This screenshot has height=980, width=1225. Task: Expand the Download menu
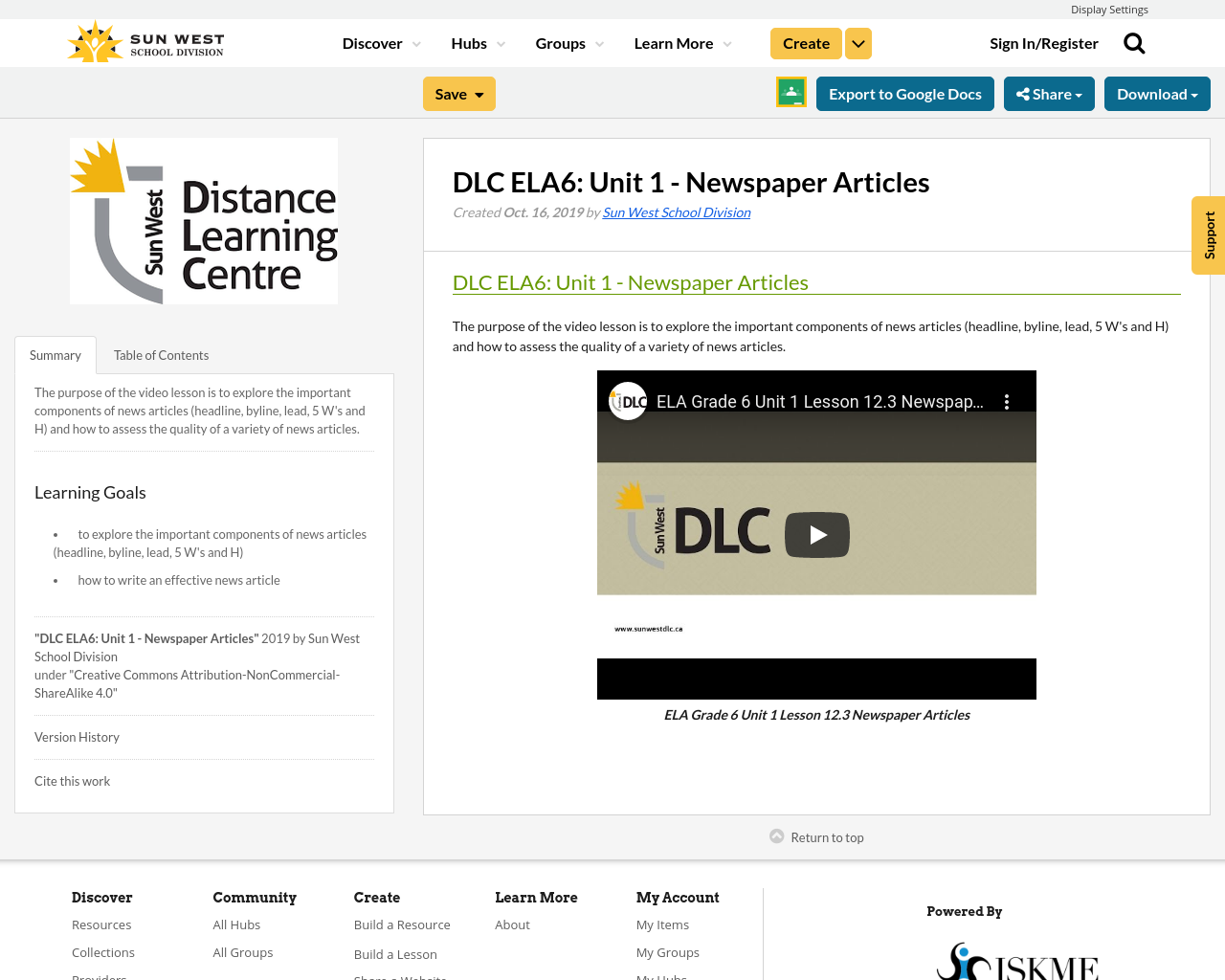pyautogui.click(x=1157, y=93)
